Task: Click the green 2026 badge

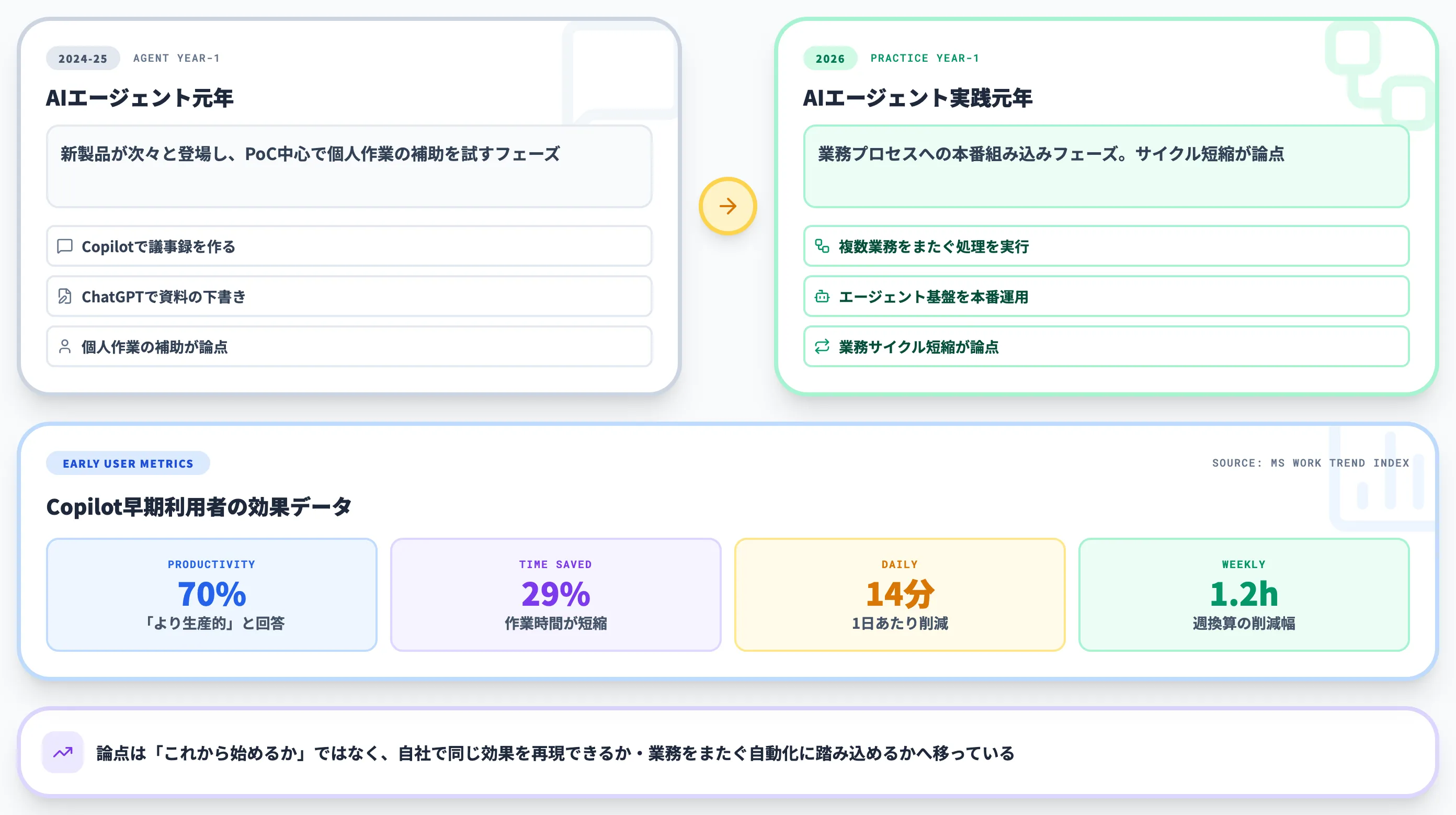Action: [x=830, y=58]
